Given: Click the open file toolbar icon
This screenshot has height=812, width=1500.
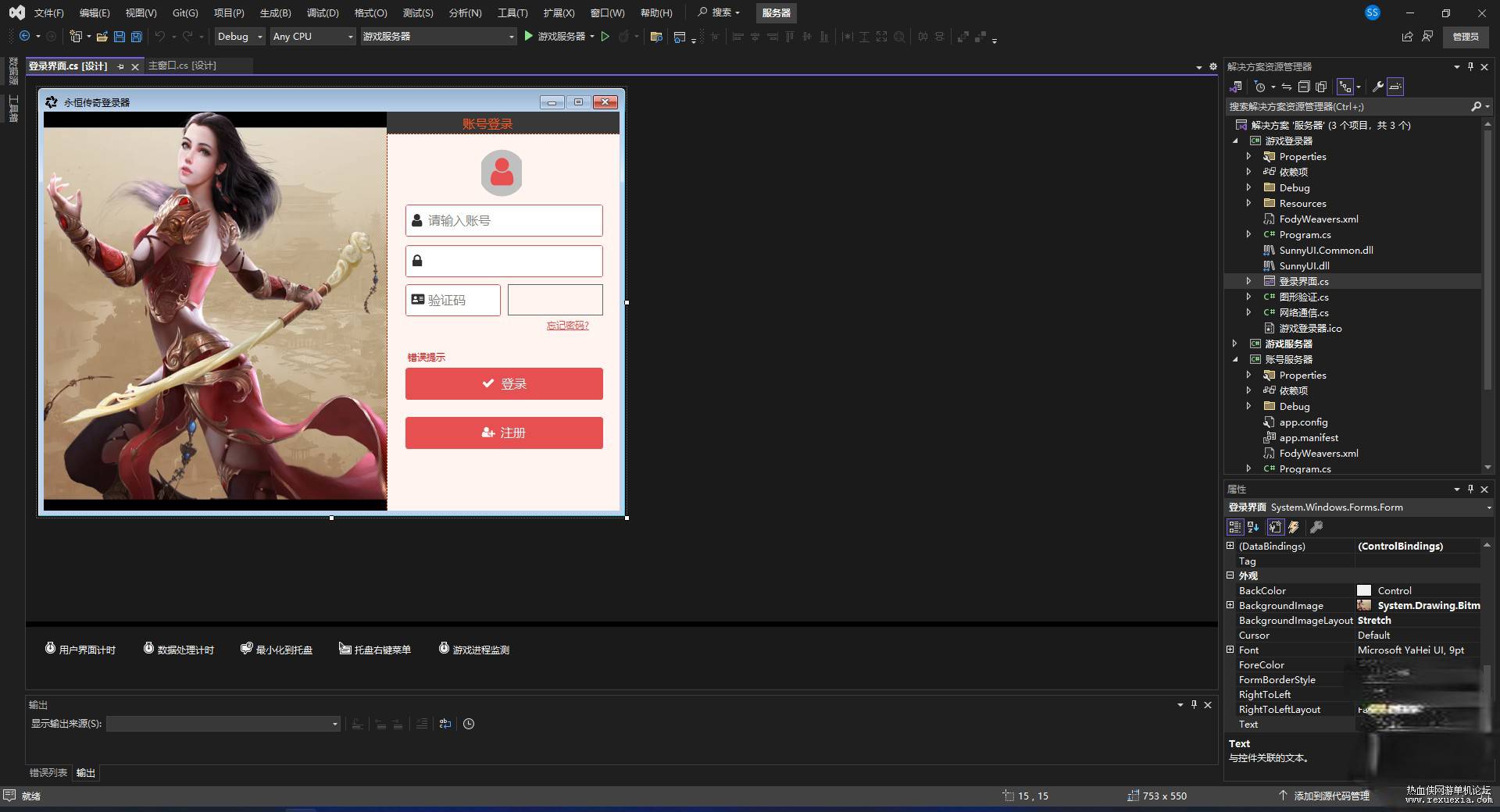Looking at the screenshot, I should coord(102,36).
